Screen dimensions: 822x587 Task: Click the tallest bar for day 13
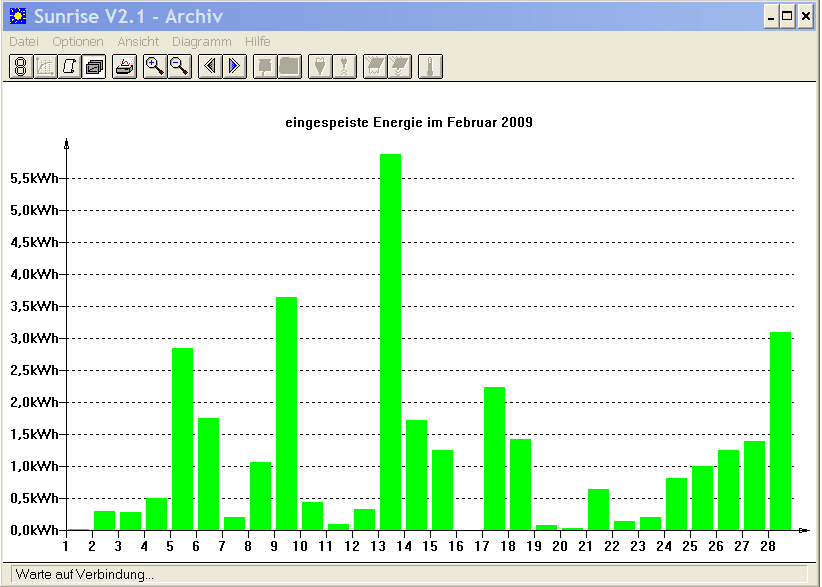coord(391,342)
